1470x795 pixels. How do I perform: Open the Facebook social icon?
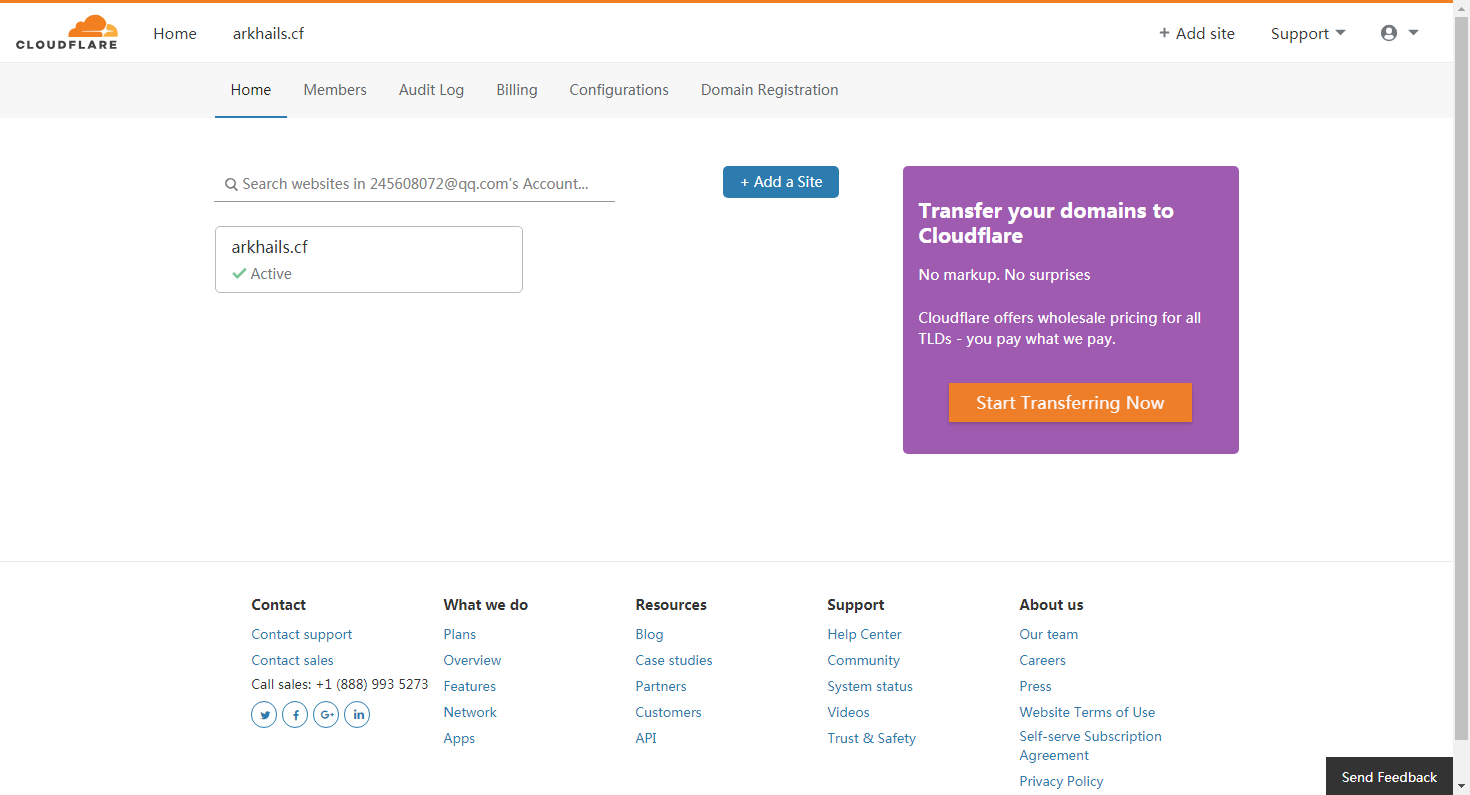(x=295, y=715)
